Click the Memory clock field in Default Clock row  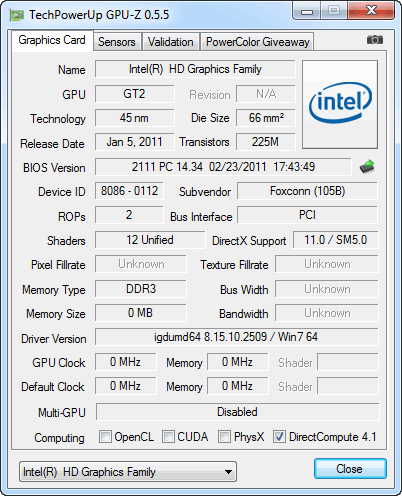(x=238, y=386)
